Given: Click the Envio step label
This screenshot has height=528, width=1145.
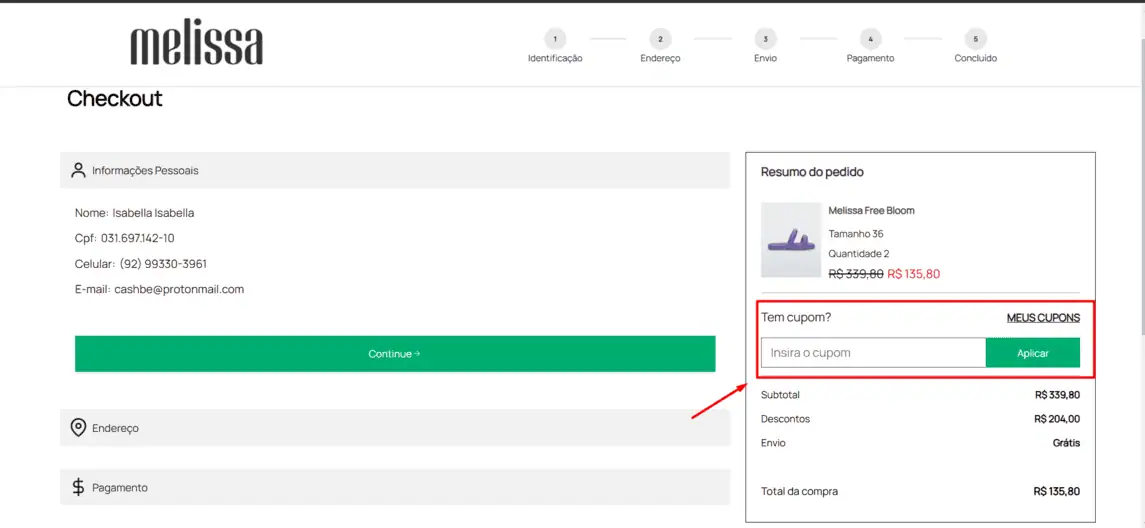Looking at the screenshot, I should (765, 58).
